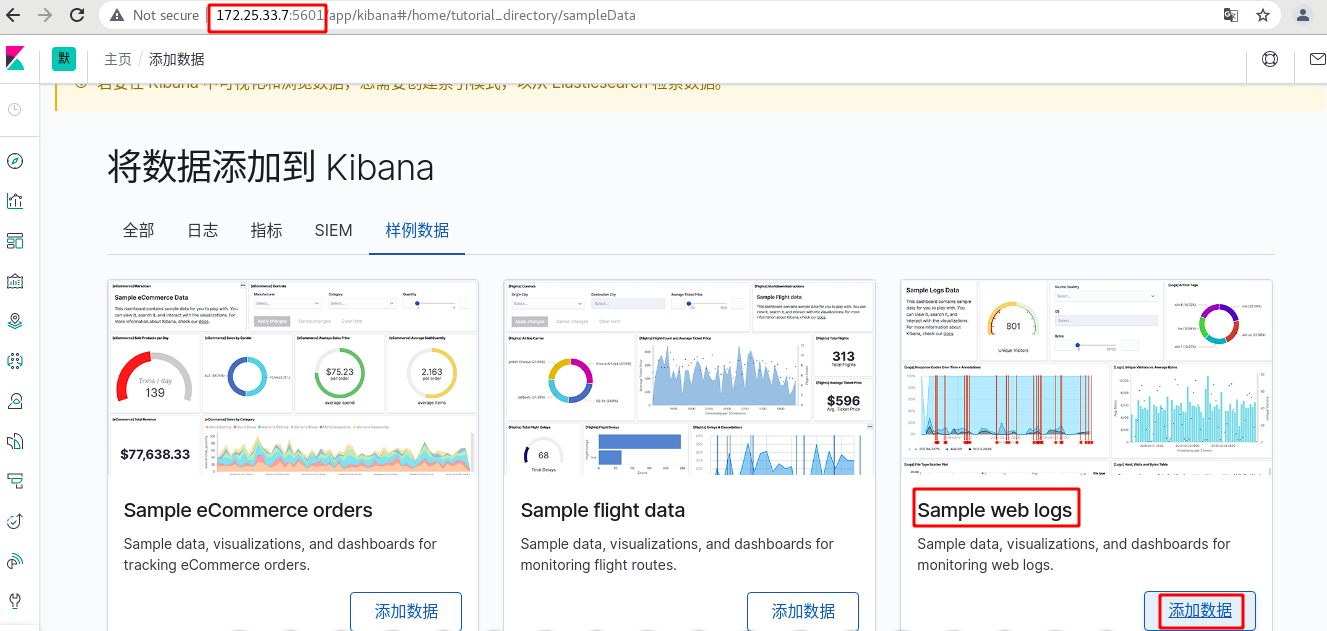Open Visualize chart icon in sidebar
Viewport: 1327px width, 631px height.
[x=15, y=201]
